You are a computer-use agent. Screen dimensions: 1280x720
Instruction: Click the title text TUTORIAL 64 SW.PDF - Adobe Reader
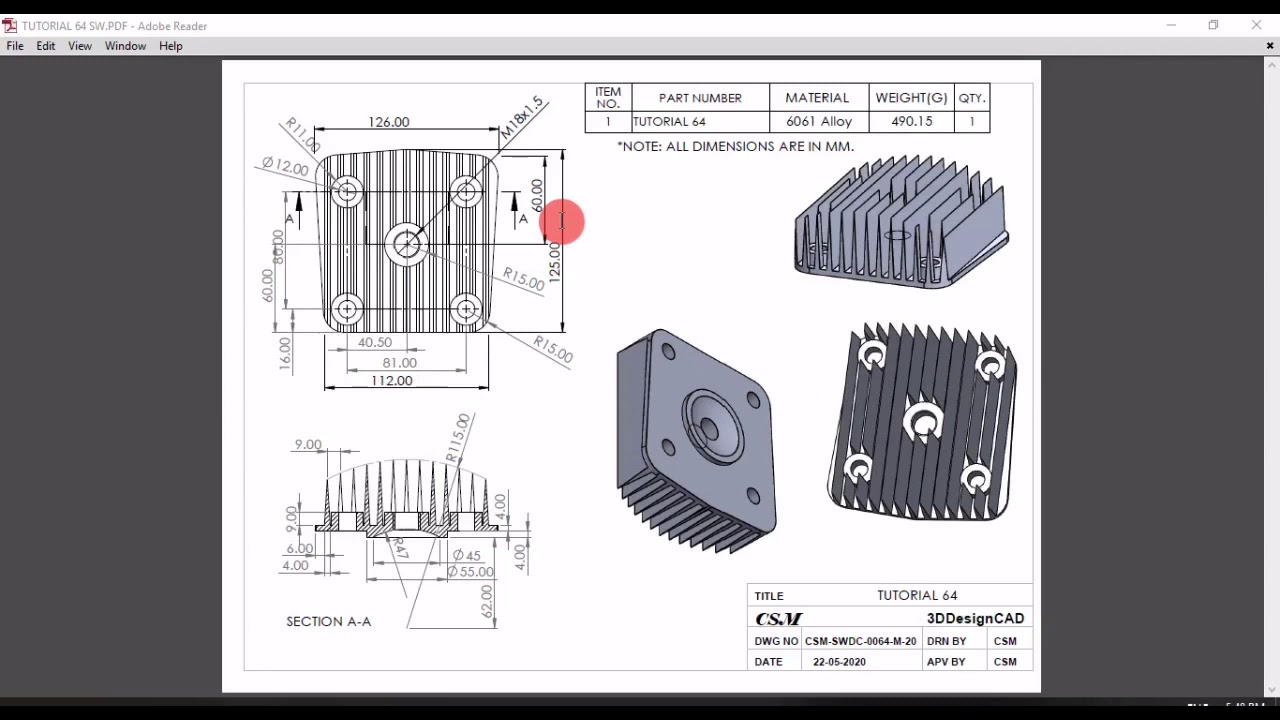(x=115, y=26)
